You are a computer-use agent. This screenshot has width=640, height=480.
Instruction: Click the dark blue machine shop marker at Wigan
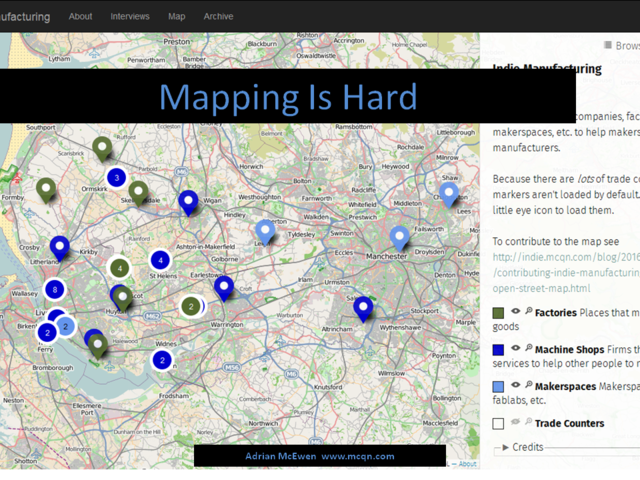(x=189, y=202)
